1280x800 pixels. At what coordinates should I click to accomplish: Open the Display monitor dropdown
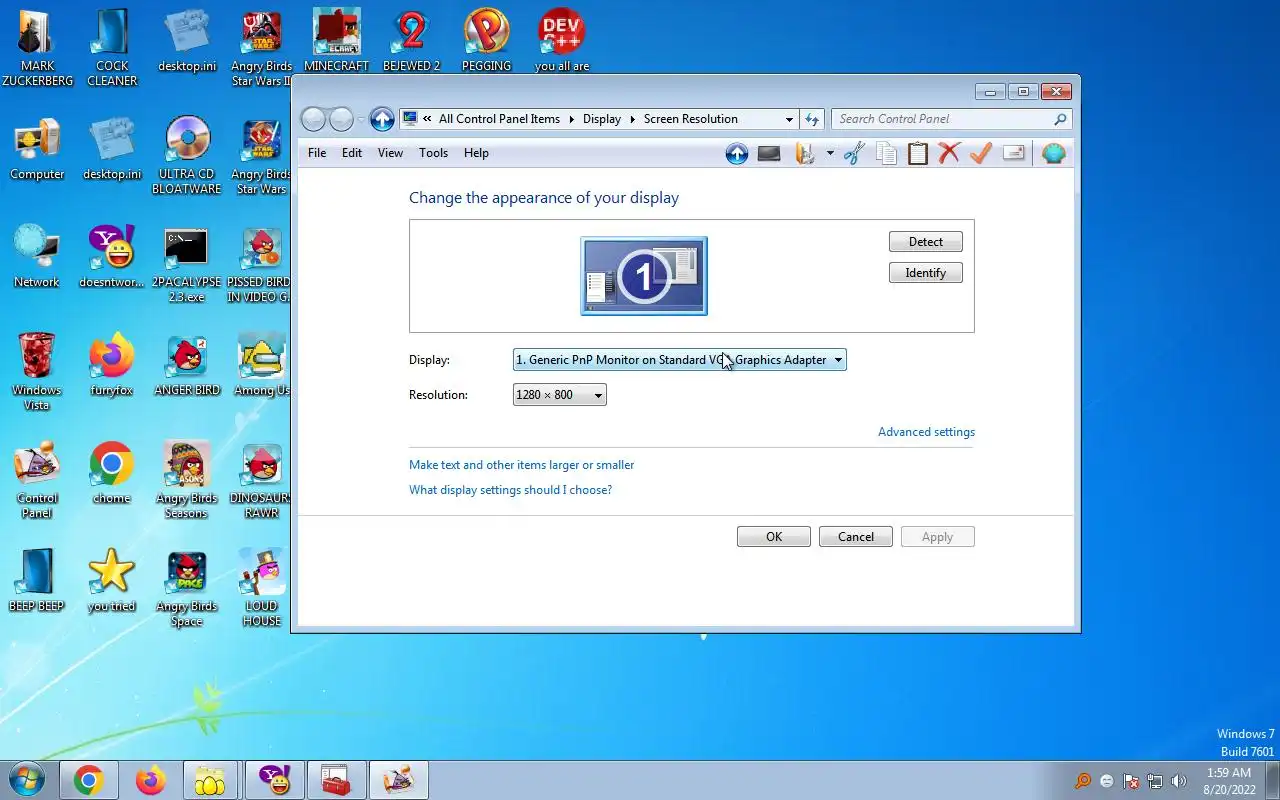[679, 360]
